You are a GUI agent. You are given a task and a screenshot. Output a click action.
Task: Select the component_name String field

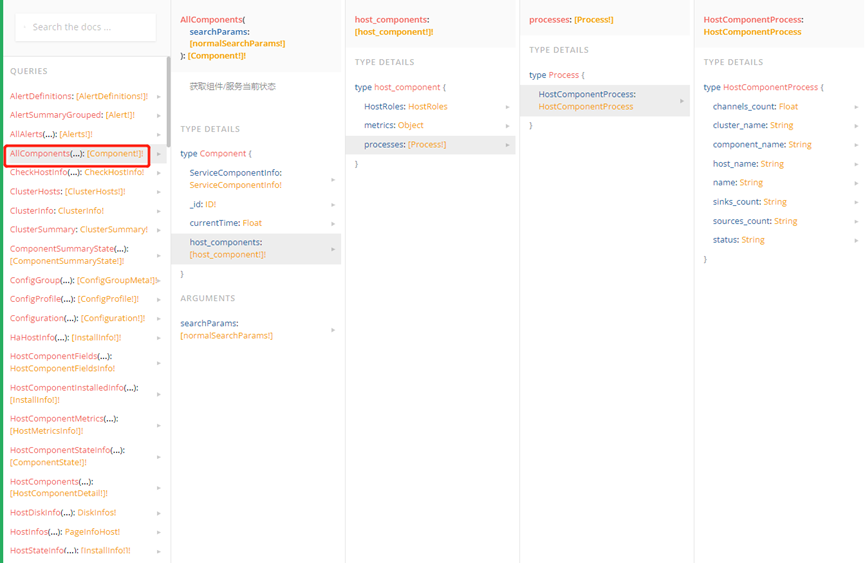click(762, 144)
